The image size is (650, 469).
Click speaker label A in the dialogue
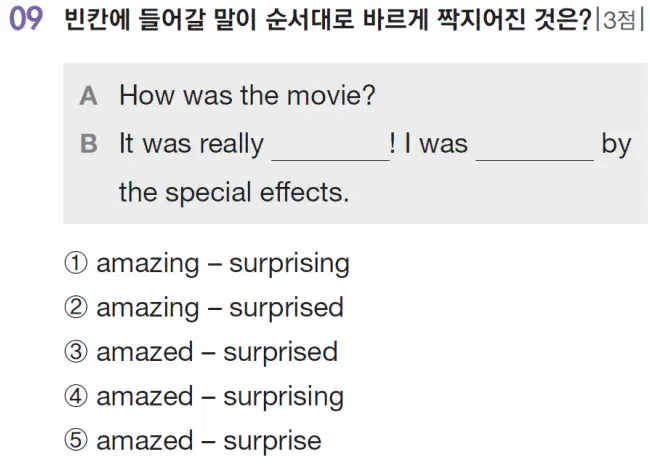pos(89,96)
